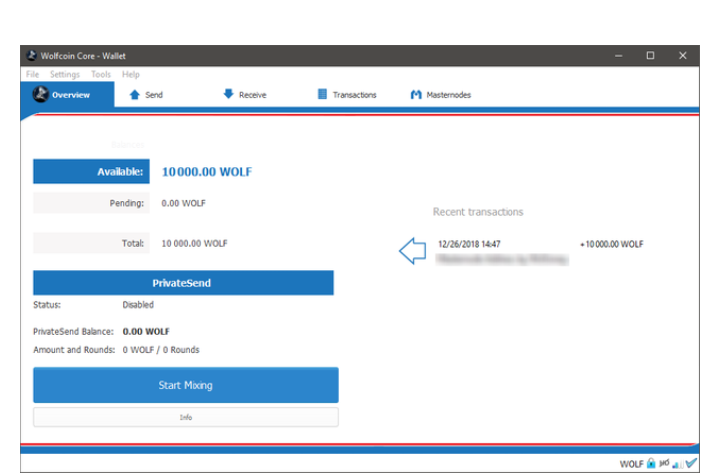Open the WOLF unit selector in status bar
This screenshot has width=719, height=474.
click(x=631, y=464)
